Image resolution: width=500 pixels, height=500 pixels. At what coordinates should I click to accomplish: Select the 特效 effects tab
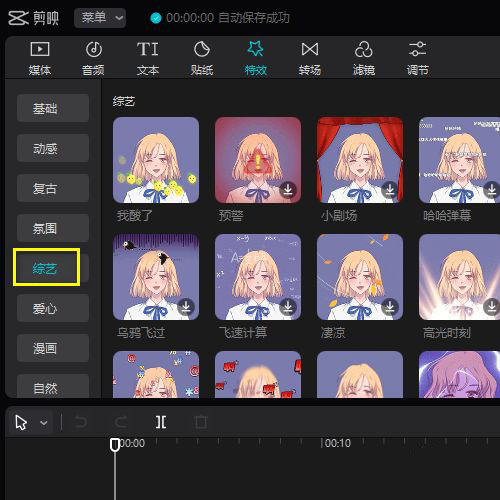click(x=256, y=58)
